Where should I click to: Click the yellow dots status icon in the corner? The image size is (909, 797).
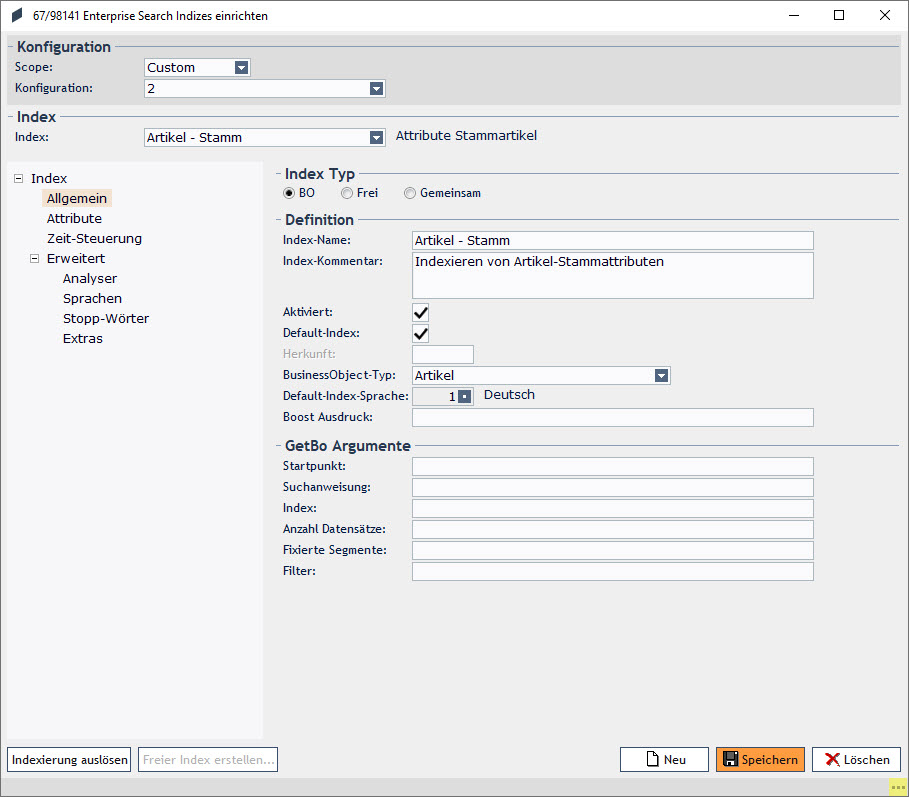[898, 787]
